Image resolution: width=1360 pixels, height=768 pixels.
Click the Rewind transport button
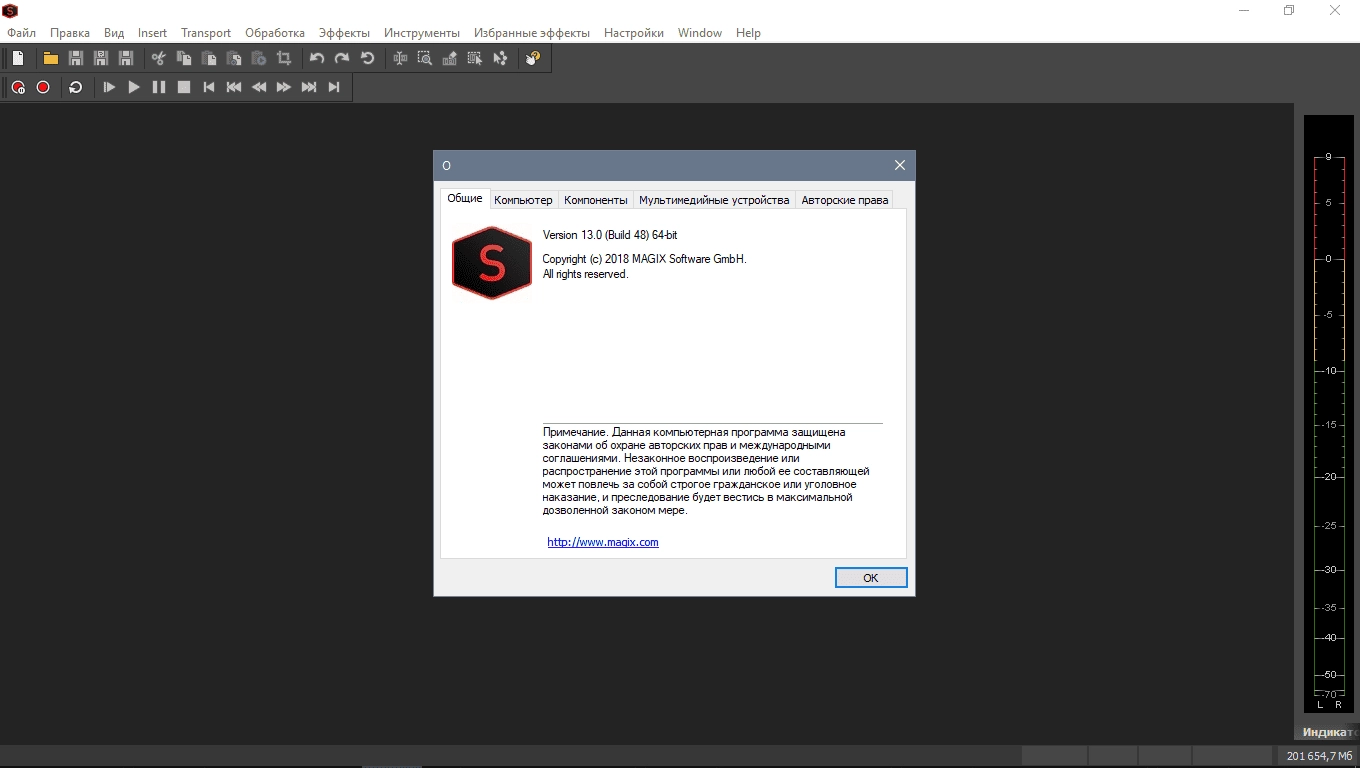[259, 87]
